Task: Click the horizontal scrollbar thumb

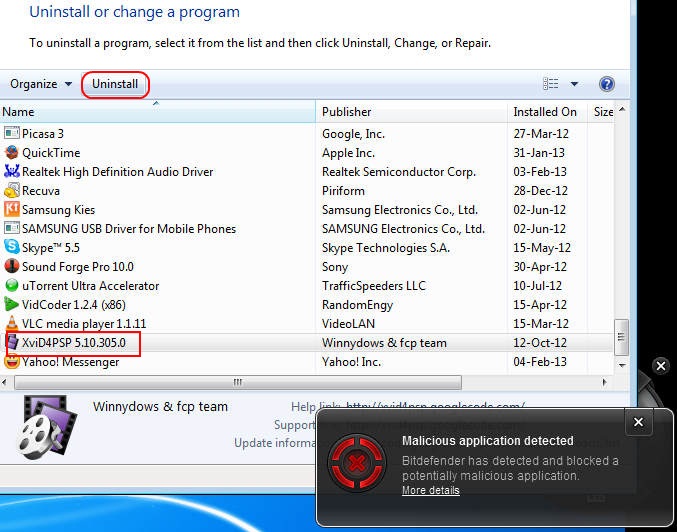Action: pyautogui.click(x=238, y=382)
